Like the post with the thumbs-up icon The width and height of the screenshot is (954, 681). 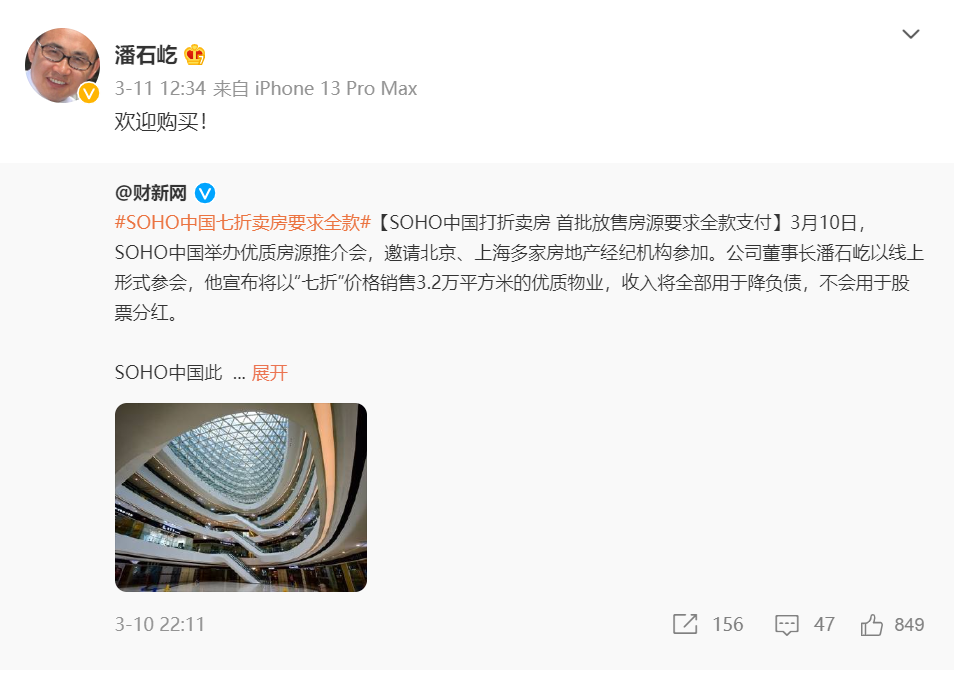[x=871, y=624]
